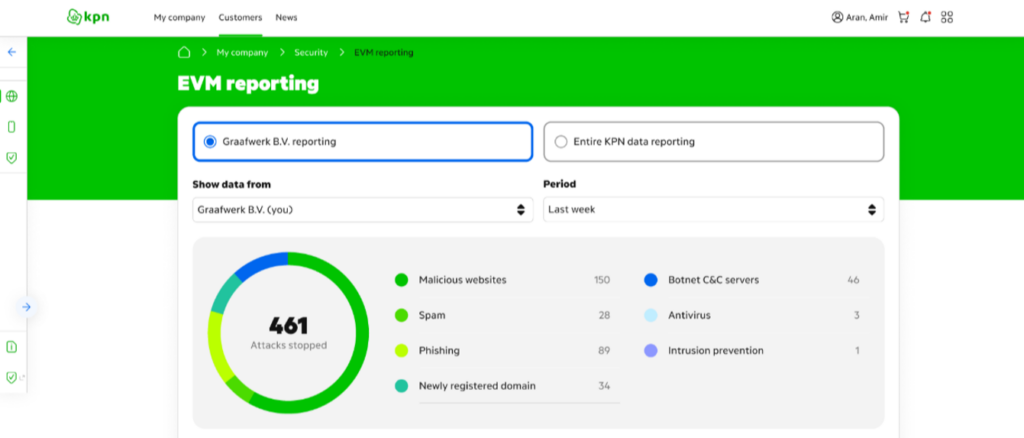1024x438 pixels.
Task: Click the back arrow in sidebar
Action: [x=12, y=52]
